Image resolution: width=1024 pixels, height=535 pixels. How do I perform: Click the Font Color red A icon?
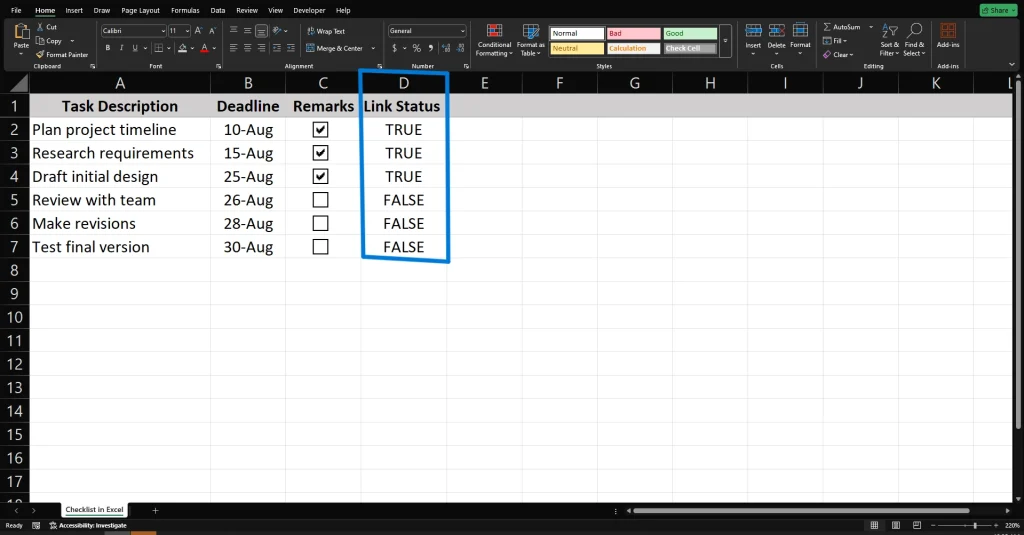(204, 48)
